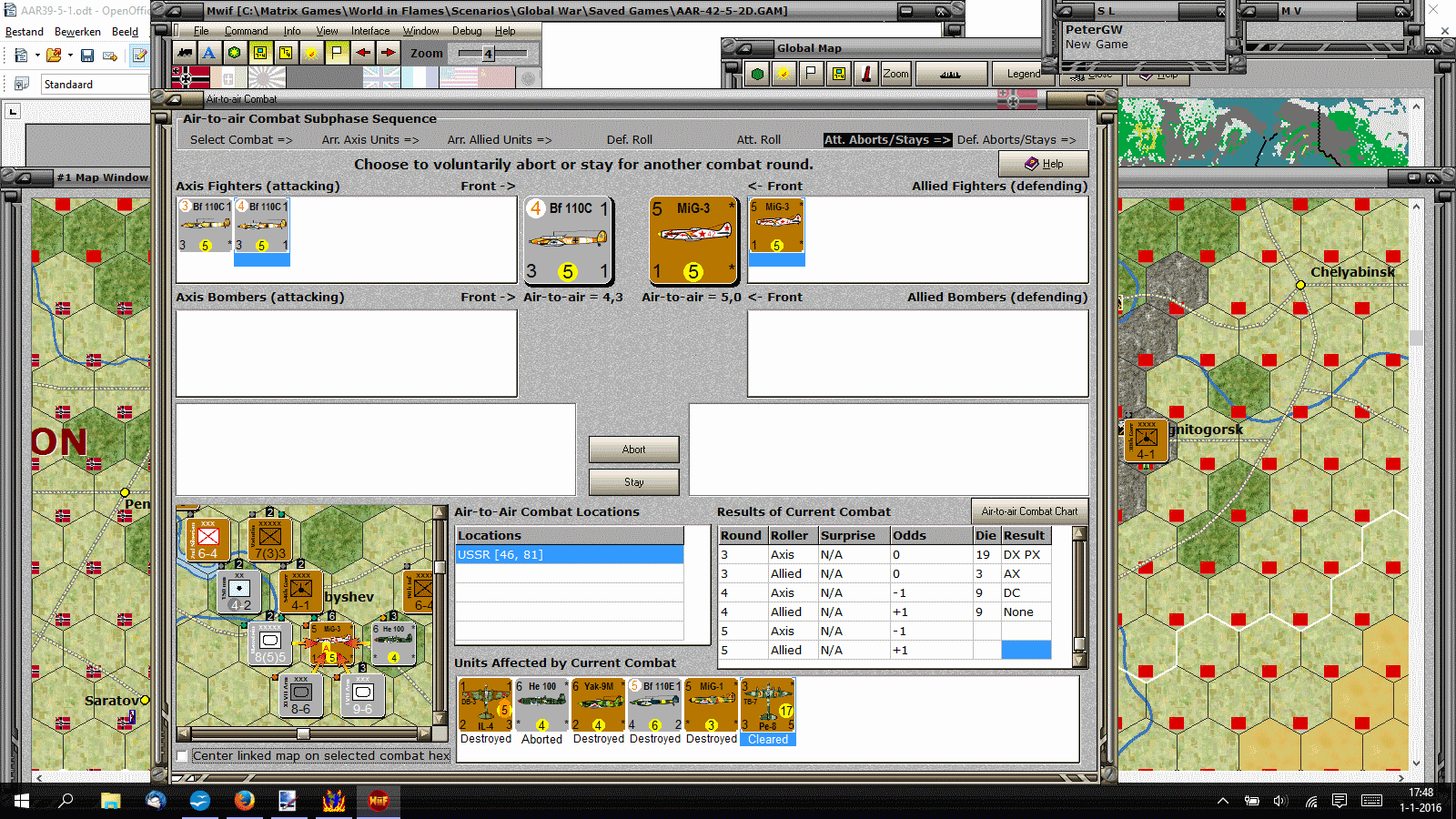Image resolution: width=1456 pixels, height=819 pixels.
Task: Select the cleared Pe-8 unit counter
Action: pyautogui.click(x=768, y=705)
